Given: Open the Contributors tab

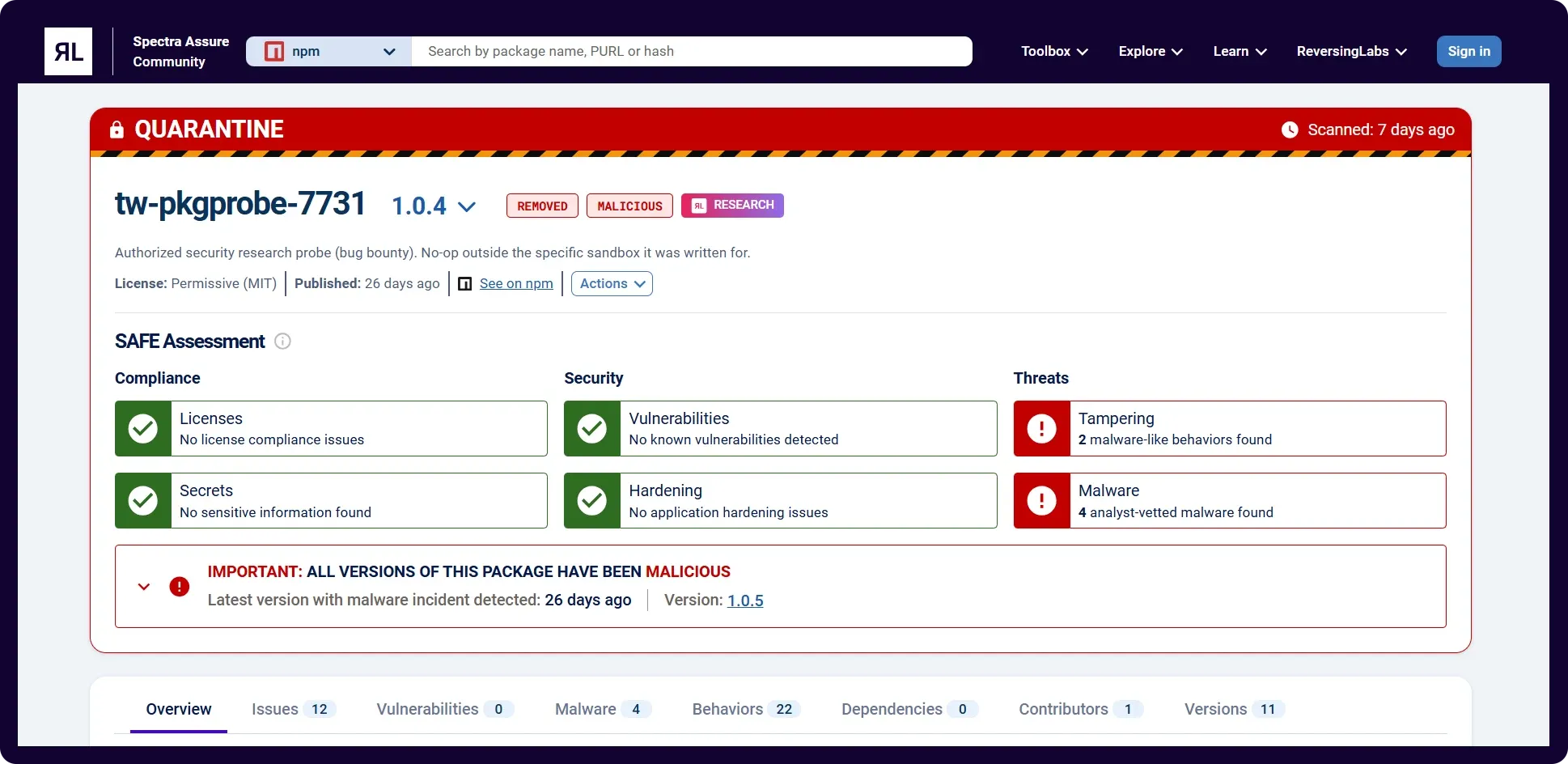Looking at the screenshot, I should pyautogui.click(x=1081, y=709).
